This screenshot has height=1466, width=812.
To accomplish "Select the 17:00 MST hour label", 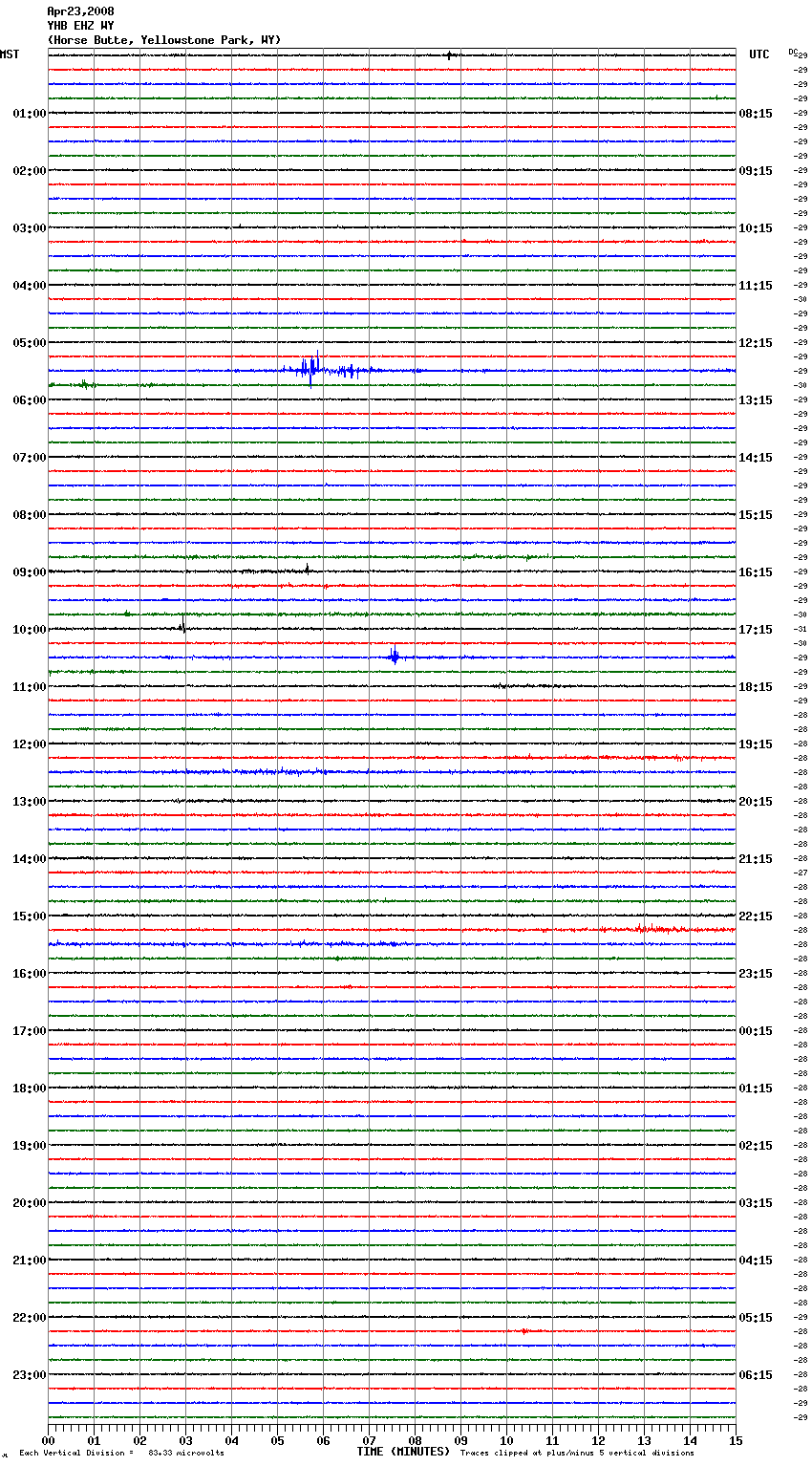I will tap(30, 1031).
